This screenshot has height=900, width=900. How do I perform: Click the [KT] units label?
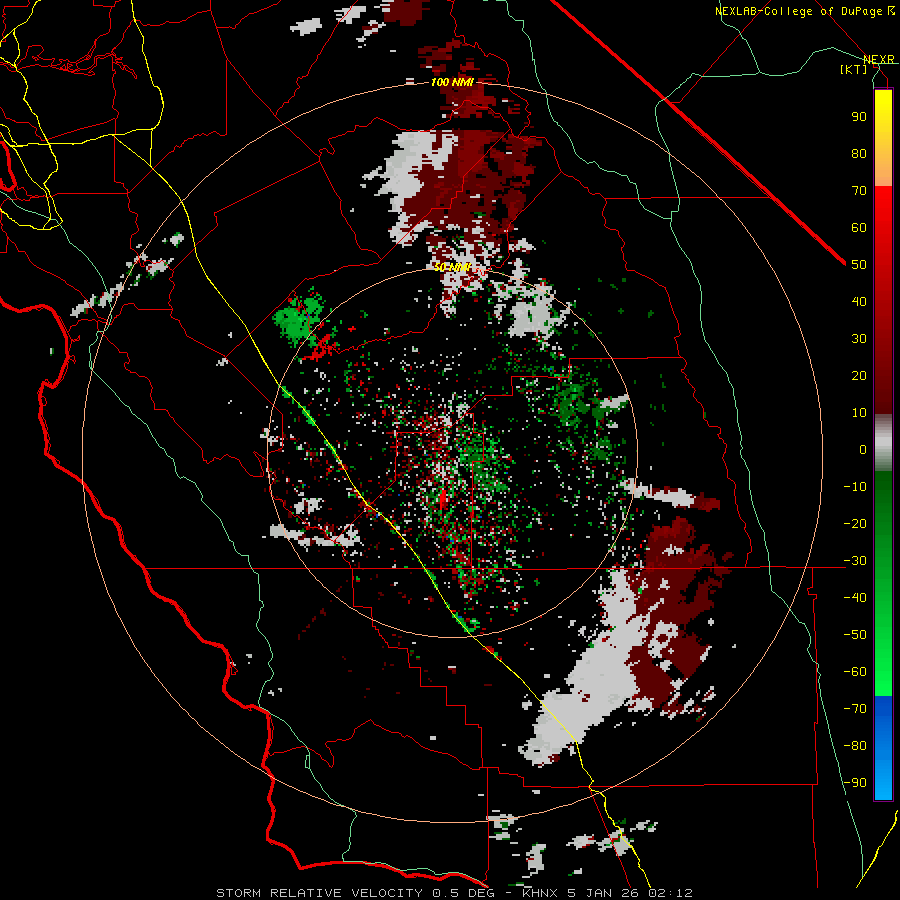[x=854, y=69]
